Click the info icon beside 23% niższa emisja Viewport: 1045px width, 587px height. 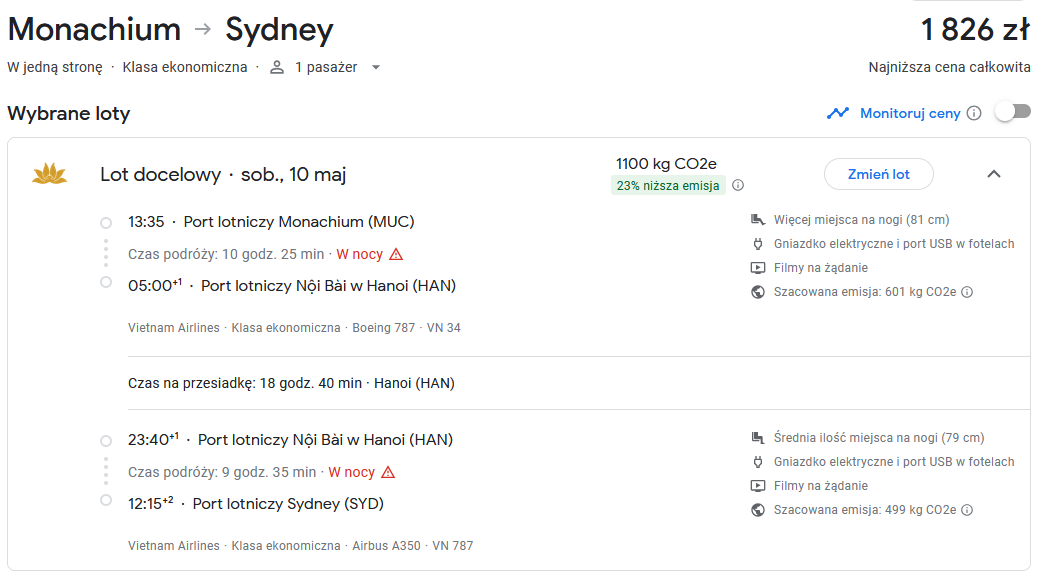point(738,185)
